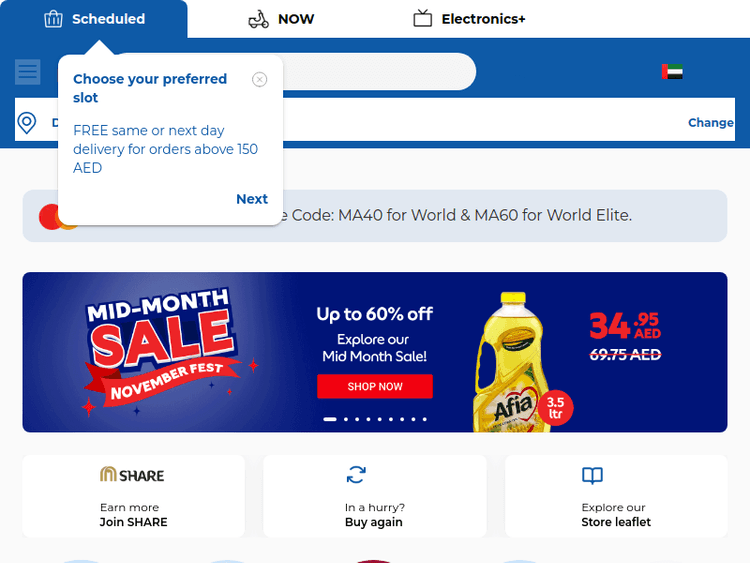Click the SHARE logo icon
The image size is (750, 563).
(x=132, y=475)
